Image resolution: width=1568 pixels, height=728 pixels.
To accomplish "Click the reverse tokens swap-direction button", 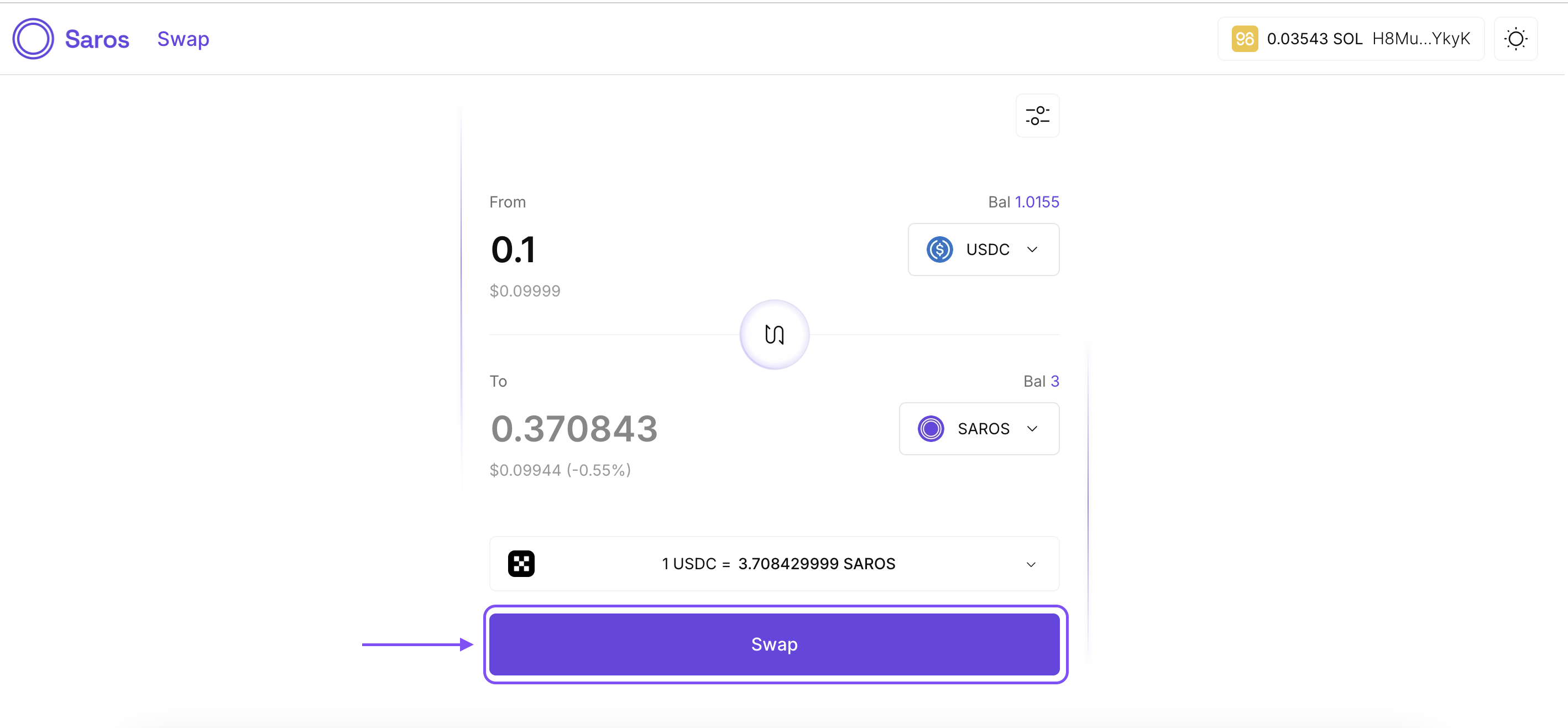I will (x=774, y=335).
